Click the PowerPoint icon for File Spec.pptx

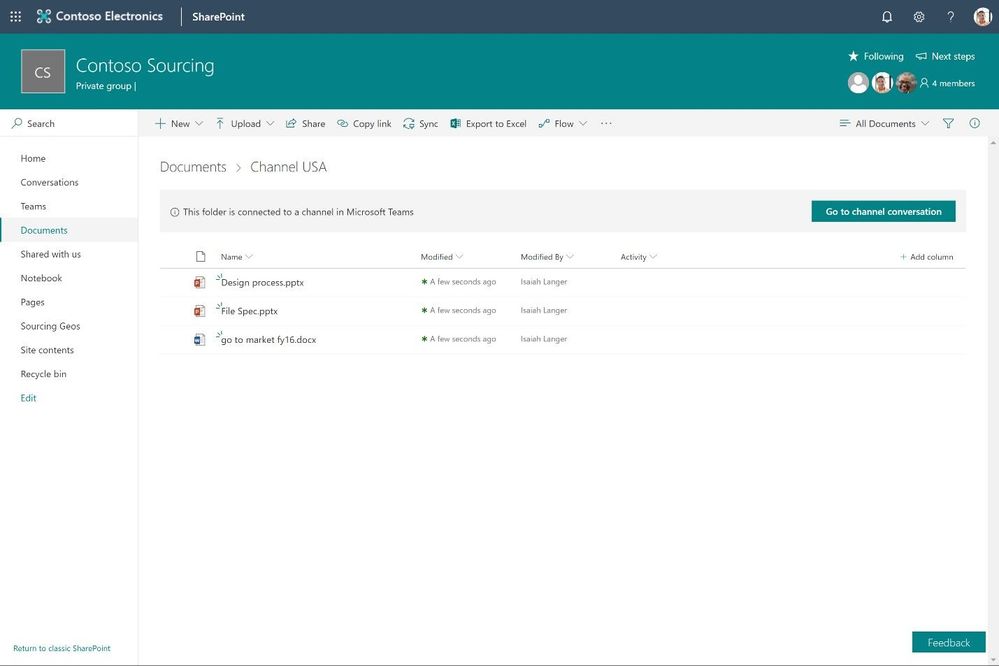point(199,310)
